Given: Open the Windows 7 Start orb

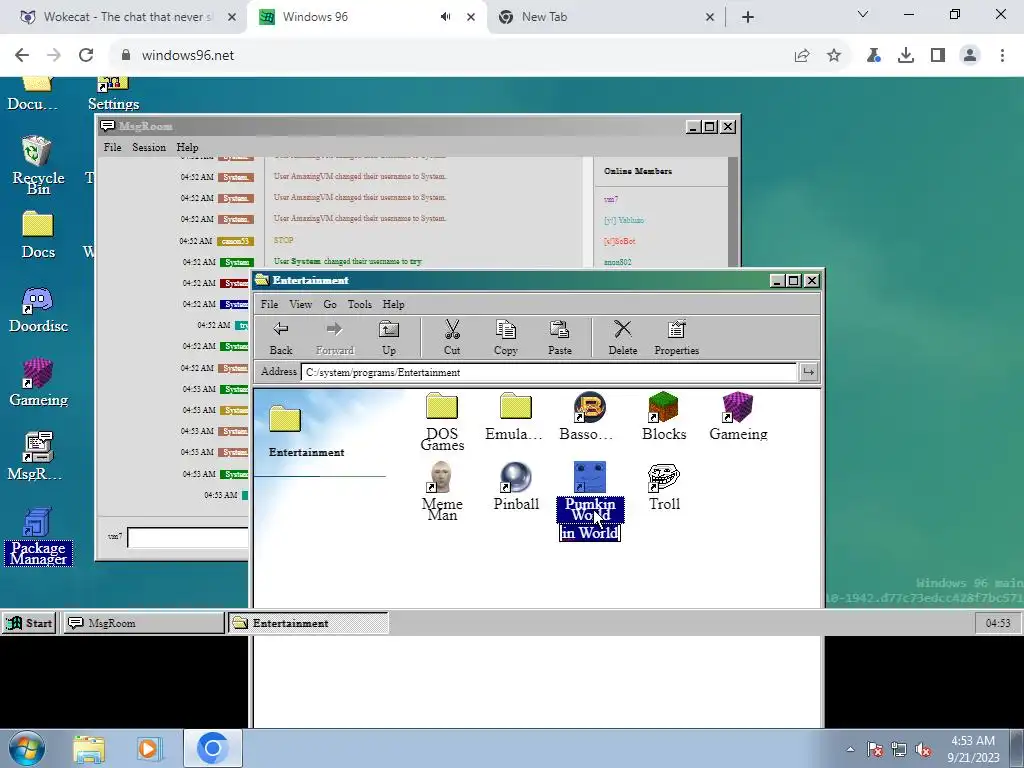Looking at the screenshot, I should [x=27, y=748].
